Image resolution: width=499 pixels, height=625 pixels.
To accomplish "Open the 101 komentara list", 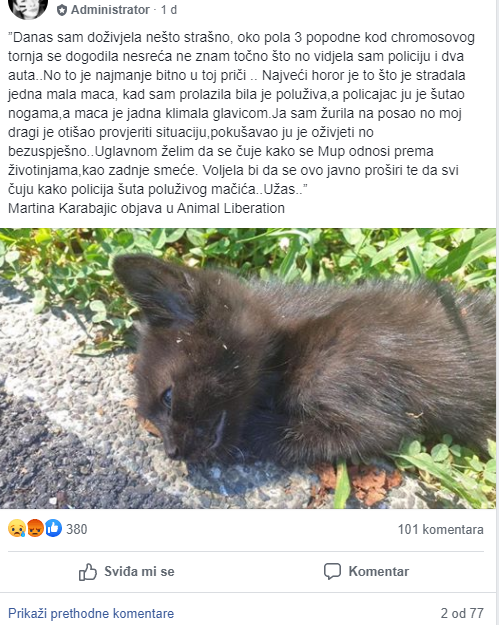I will tap(440, 529).
